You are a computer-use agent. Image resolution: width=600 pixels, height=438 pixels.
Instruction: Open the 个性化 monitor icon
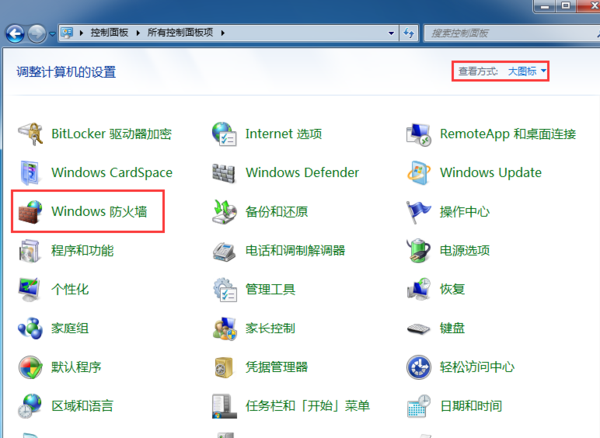(29, 290)
